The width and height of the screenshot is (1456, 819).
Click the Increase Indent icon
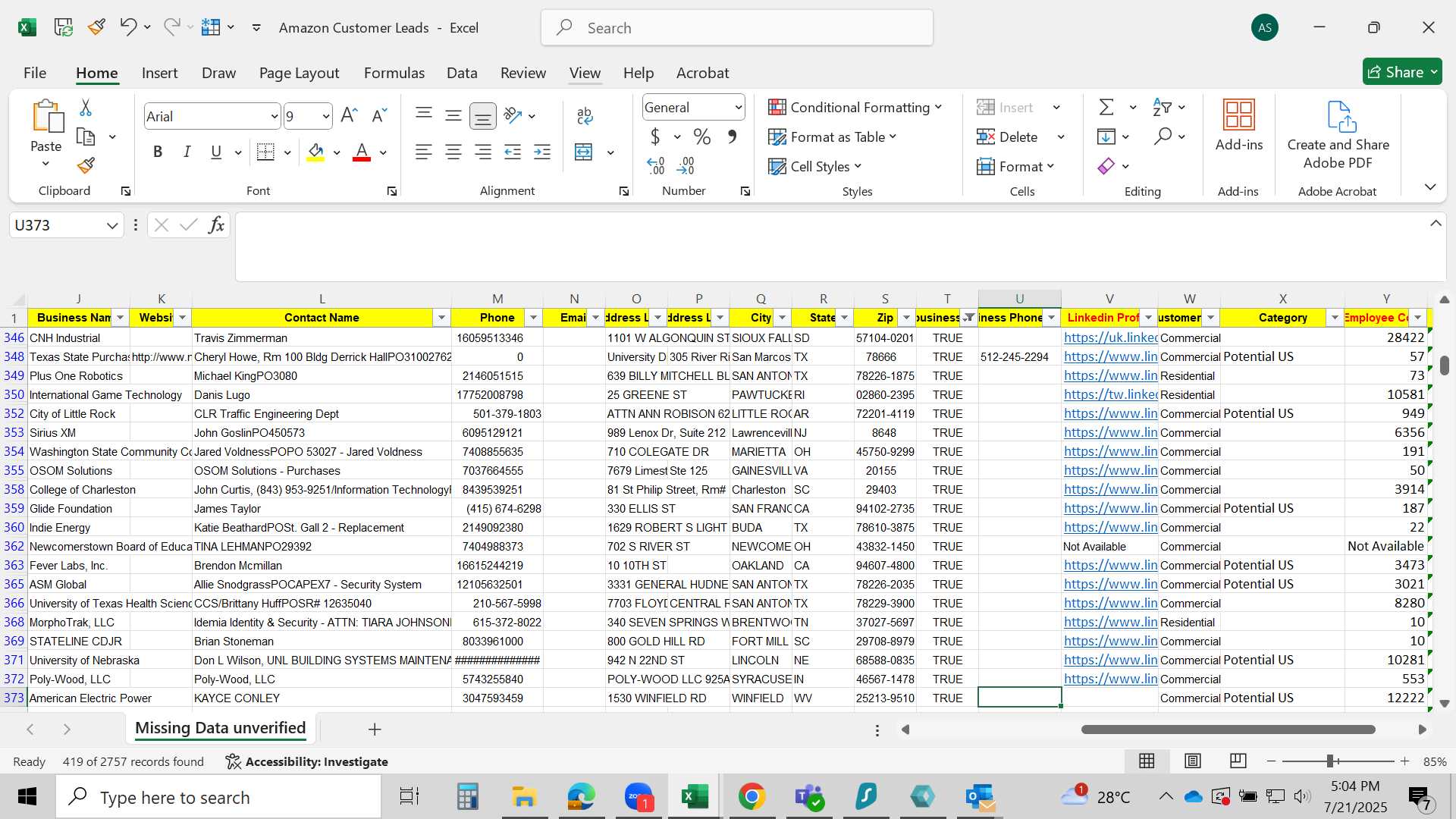point(542,152)
